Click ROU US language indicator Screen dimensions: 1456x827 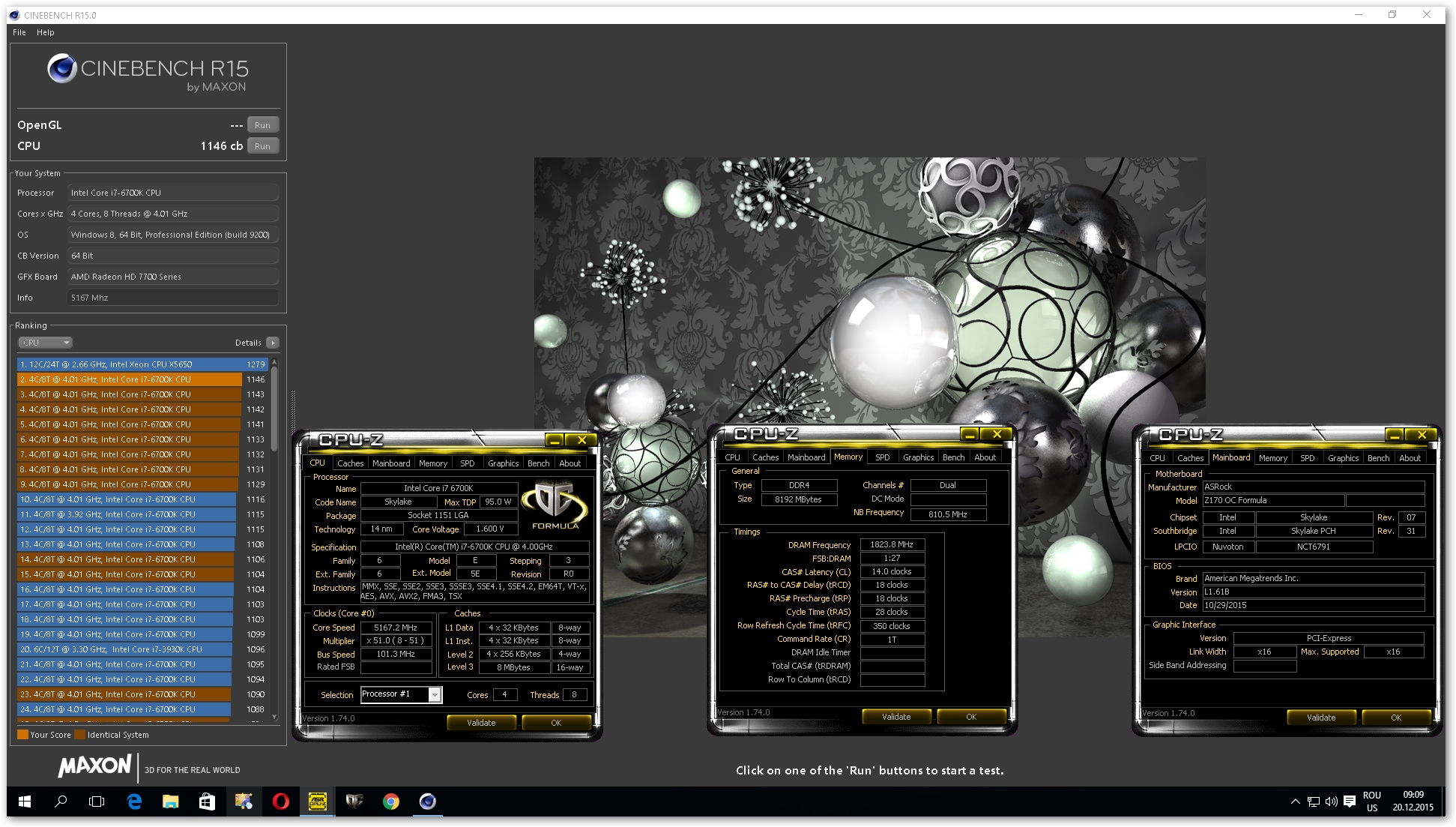1372,802
